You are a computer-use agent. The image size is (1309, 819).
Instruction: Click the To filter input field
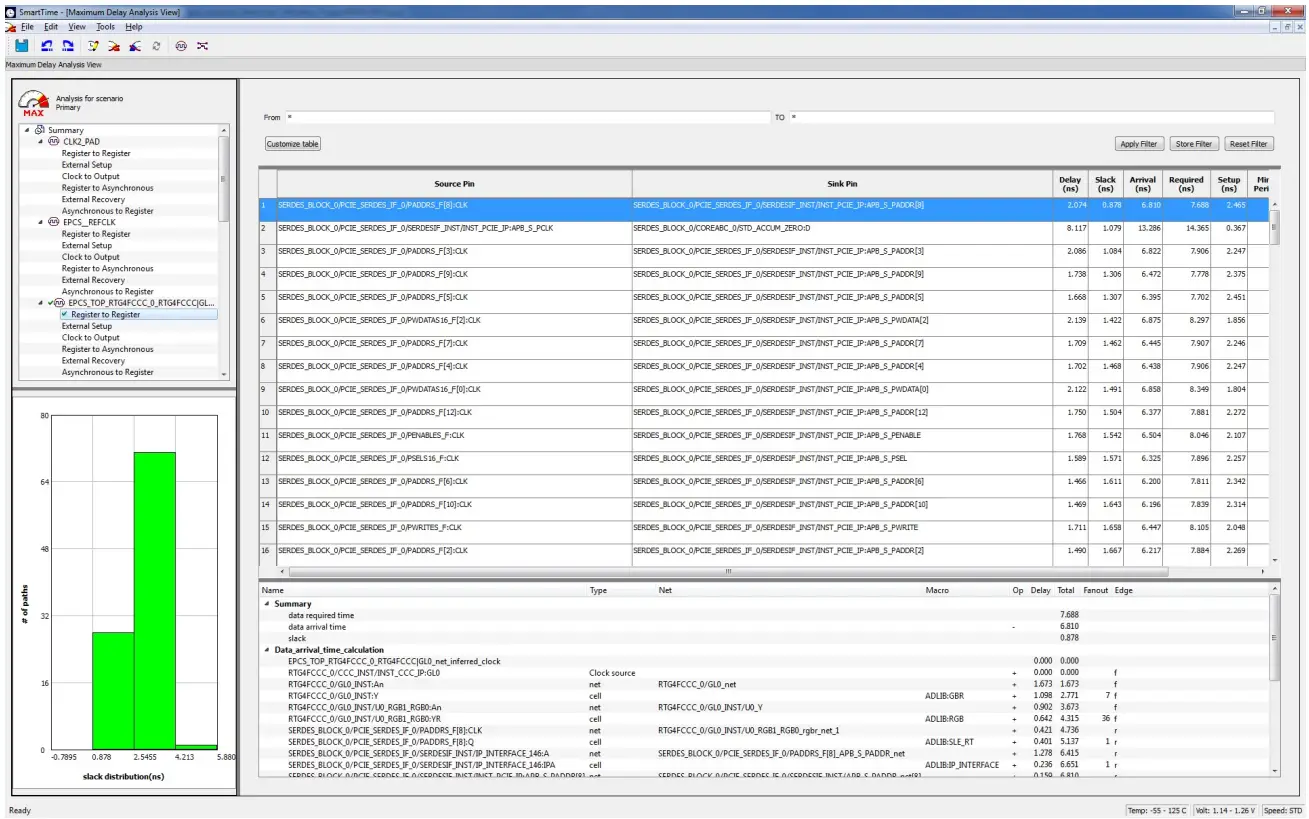[x=1031, y=117]
